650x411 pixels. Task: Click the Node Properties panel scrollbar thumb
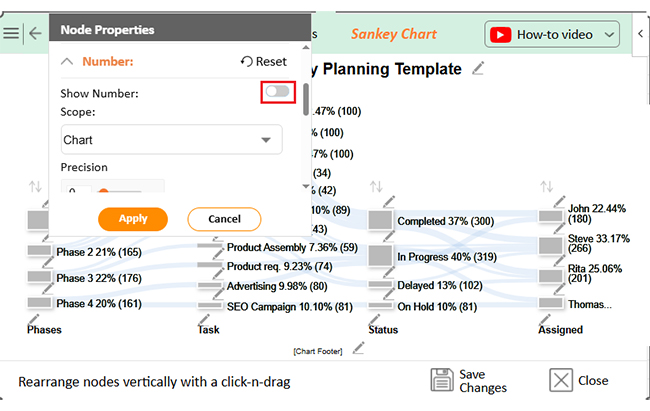pyautogui.click(x=306, y=100)
